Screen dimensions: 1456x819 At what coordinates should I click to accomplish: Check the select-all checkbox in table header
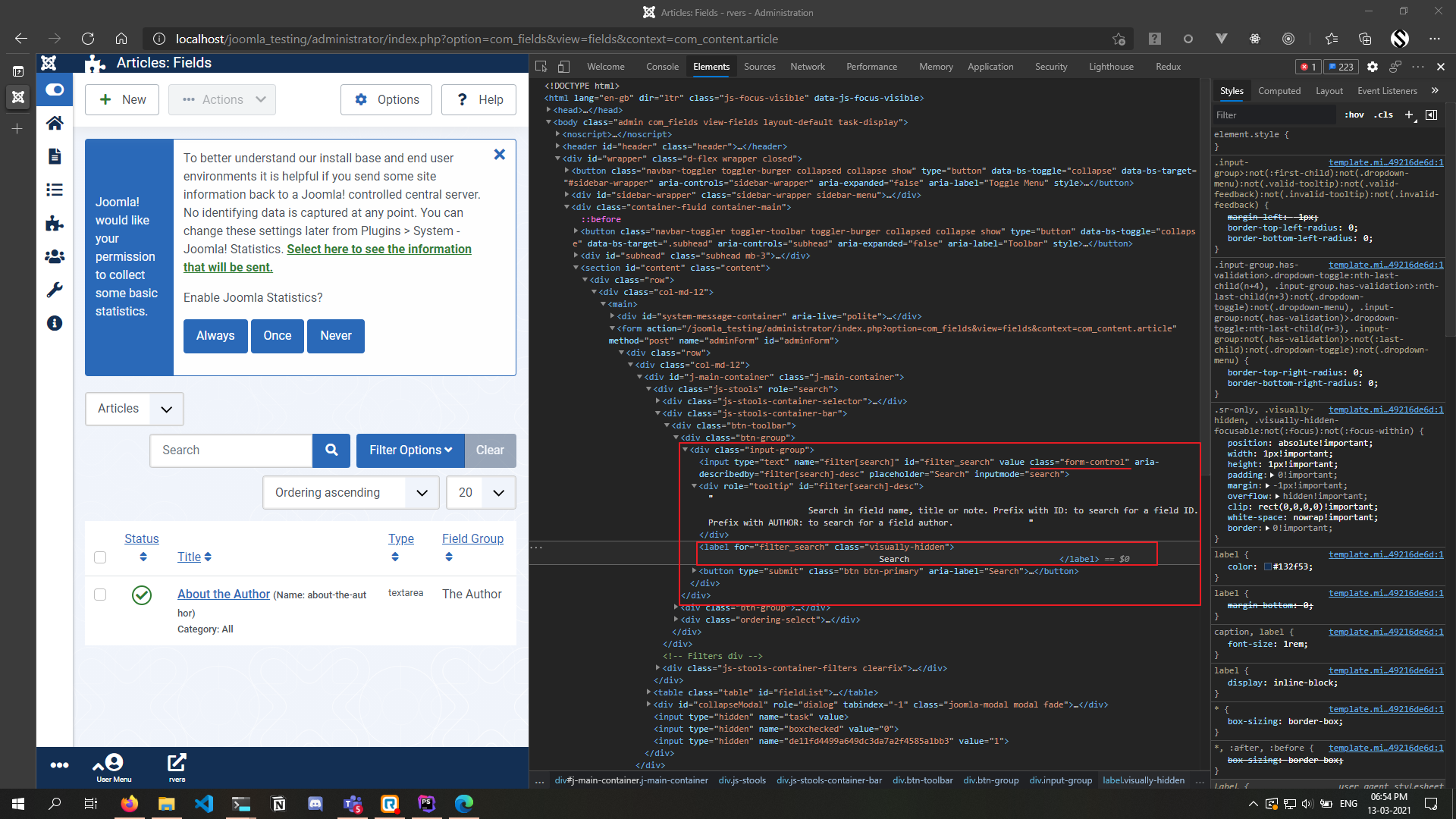(x=100, y=557)
